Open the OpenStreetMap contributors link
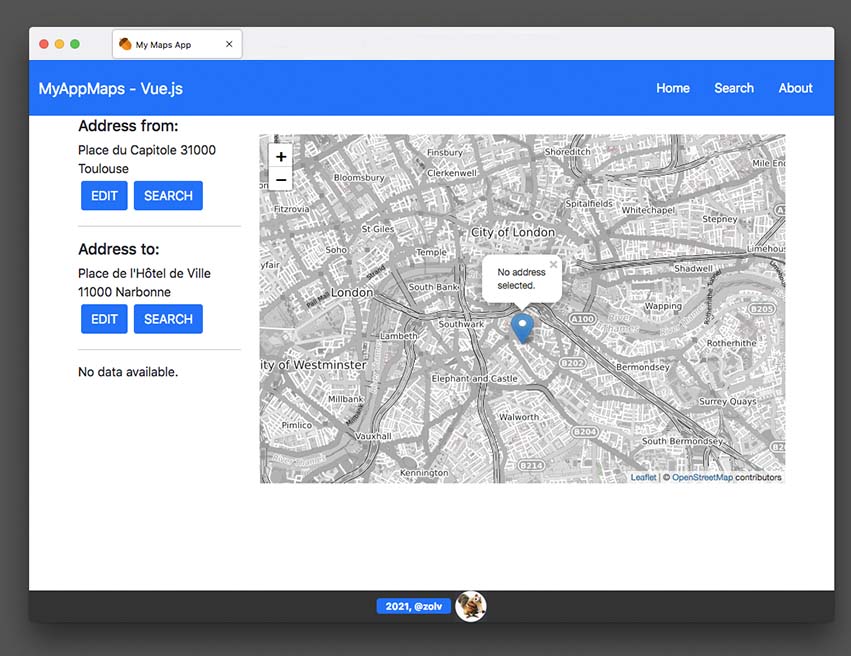Image resolution: width=851 pixels, height=656 pixels. [x=702, y=477]
